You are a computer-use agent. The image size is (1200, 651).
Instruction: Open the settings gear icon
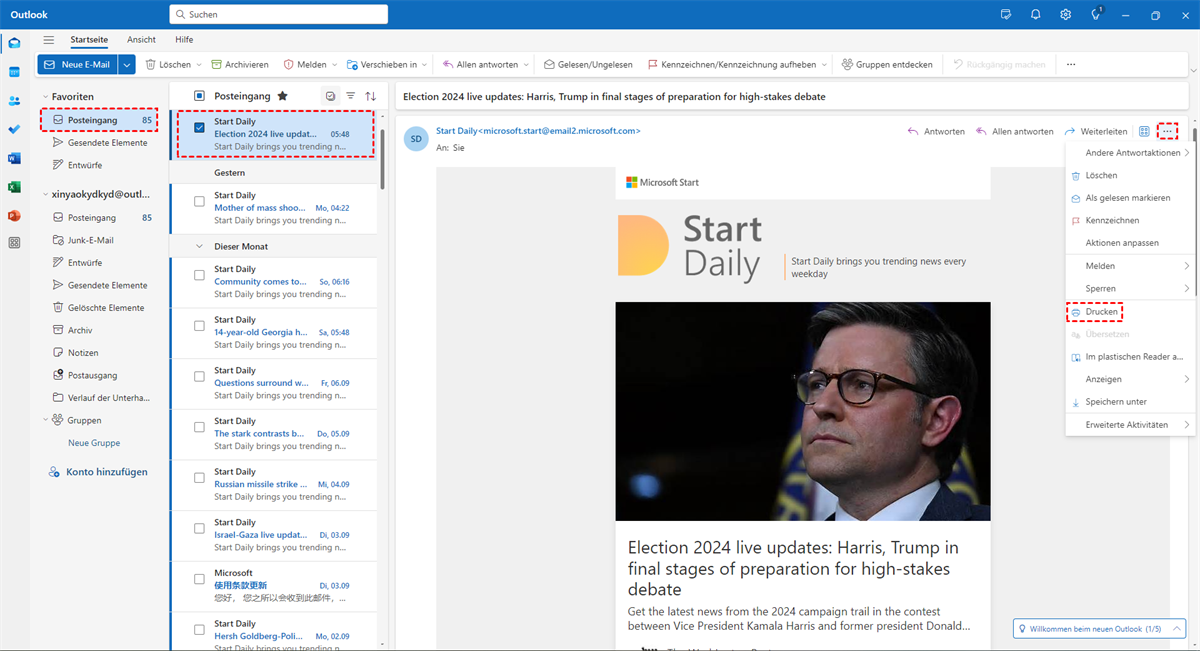click(x=1066, y=15)
